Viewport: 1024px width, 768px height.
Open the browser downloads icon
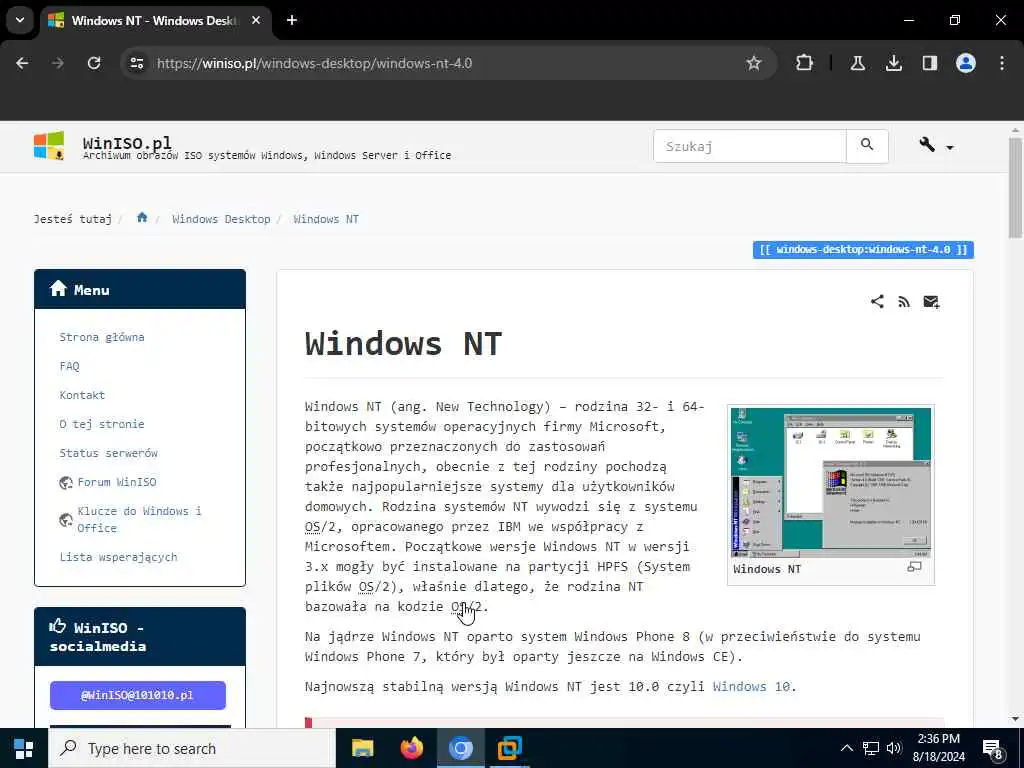(893, 63)
